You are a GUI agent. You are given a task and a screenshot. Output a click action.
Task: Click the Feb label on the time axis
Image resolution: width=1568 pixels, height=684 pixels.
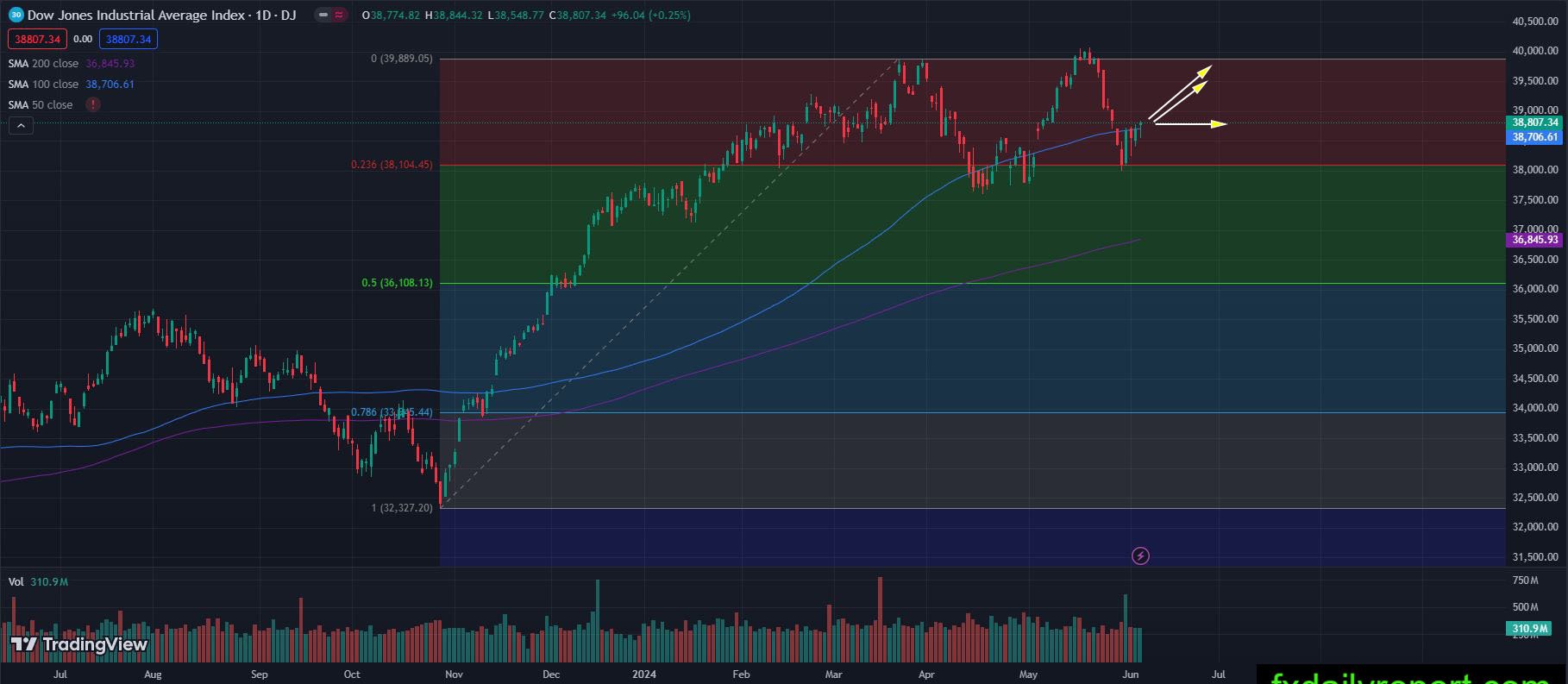pyautogui.click(x=741, y=675)
